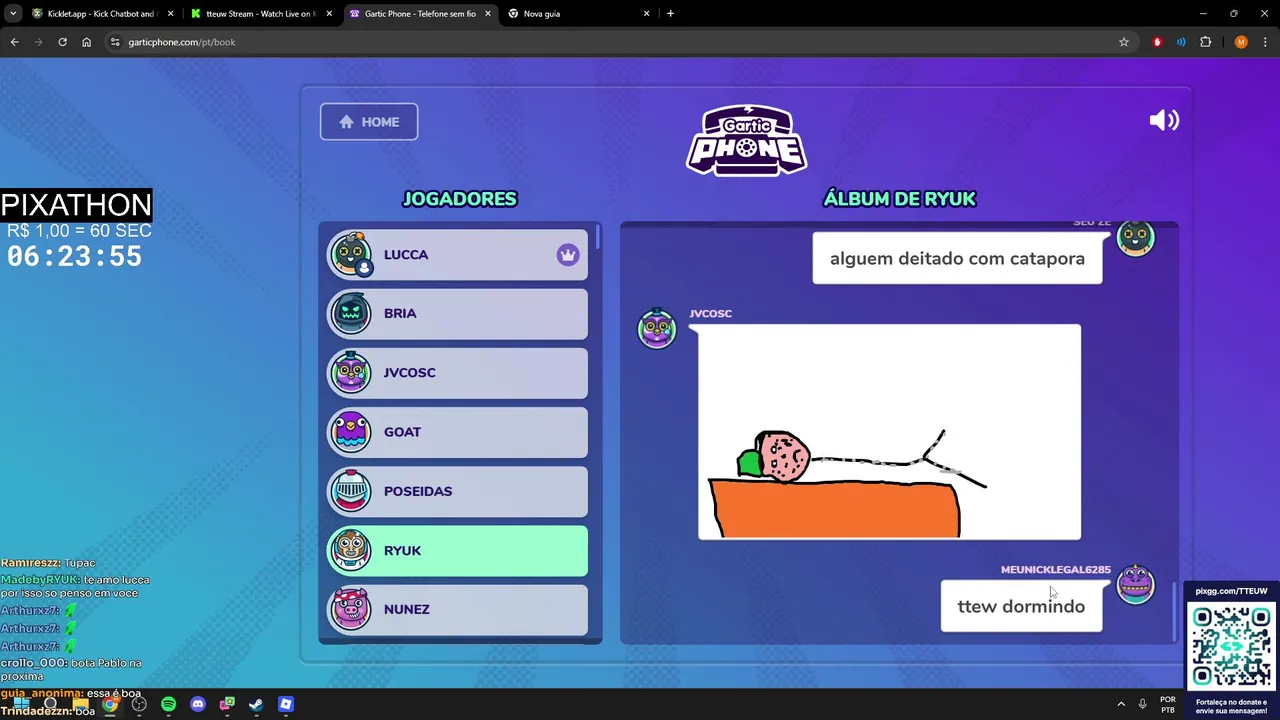
Task: Click the album panel scrollbar
Action: coord(1174,610)
